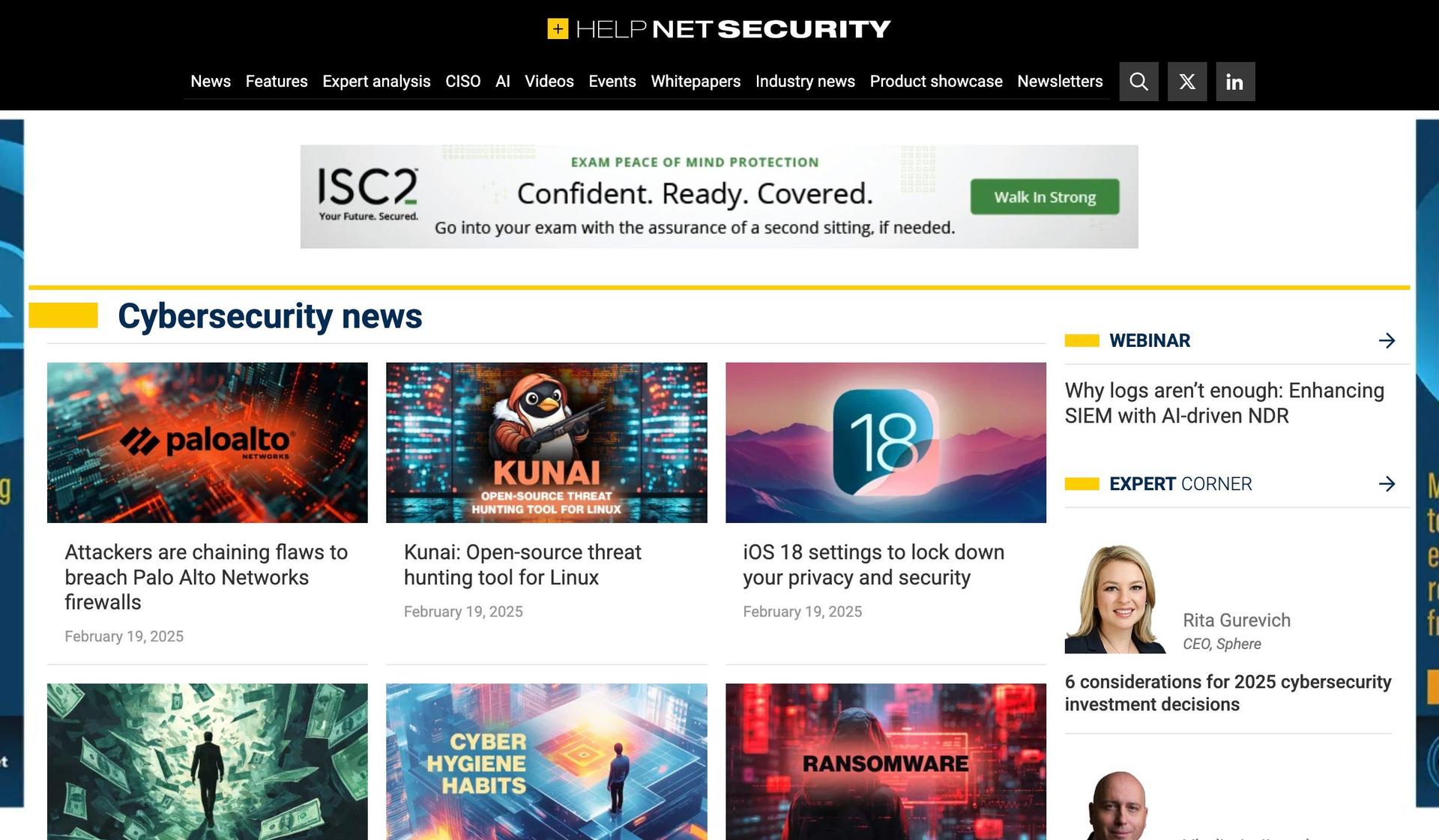Image resolution: width=1439 pixels, height=840 pixels.
Task: Go to the Features section
Action: point(277,81)
